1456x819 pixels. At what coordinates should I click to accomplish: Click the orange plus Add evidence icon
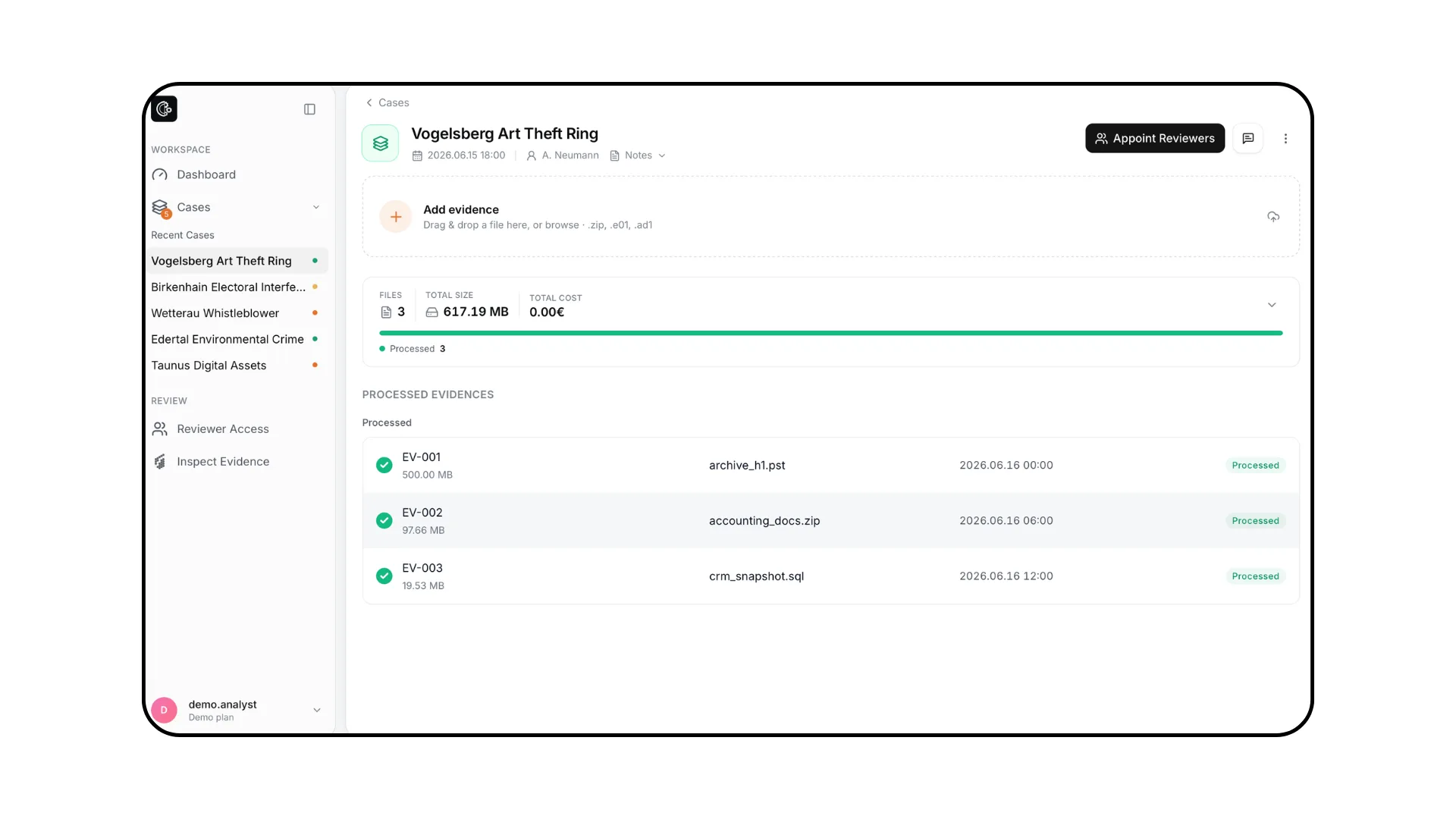click(x=396, y=217)
